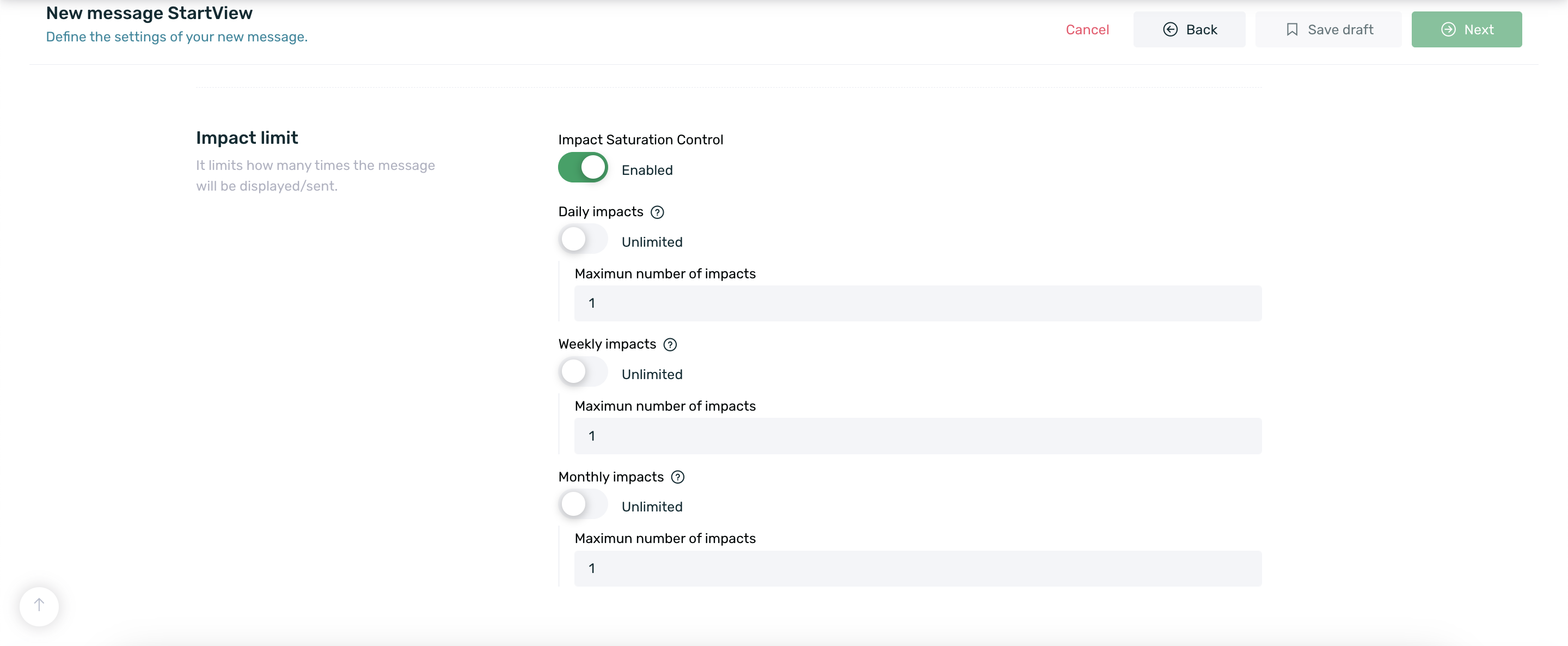
Task: Click the bookmark icon on Save draft
Action: pyautogui.click(x=1291, y=29)
